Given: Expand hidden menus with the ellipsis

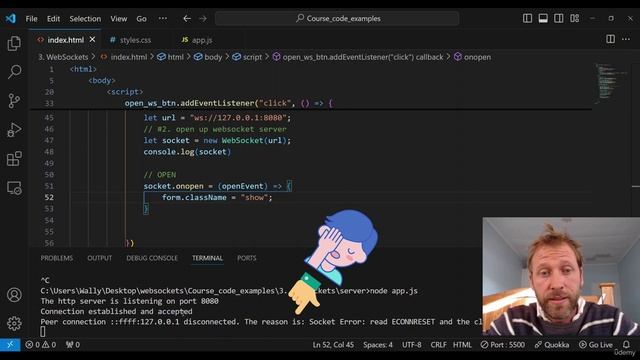Looking at the screenshot, I should [162, 19].
